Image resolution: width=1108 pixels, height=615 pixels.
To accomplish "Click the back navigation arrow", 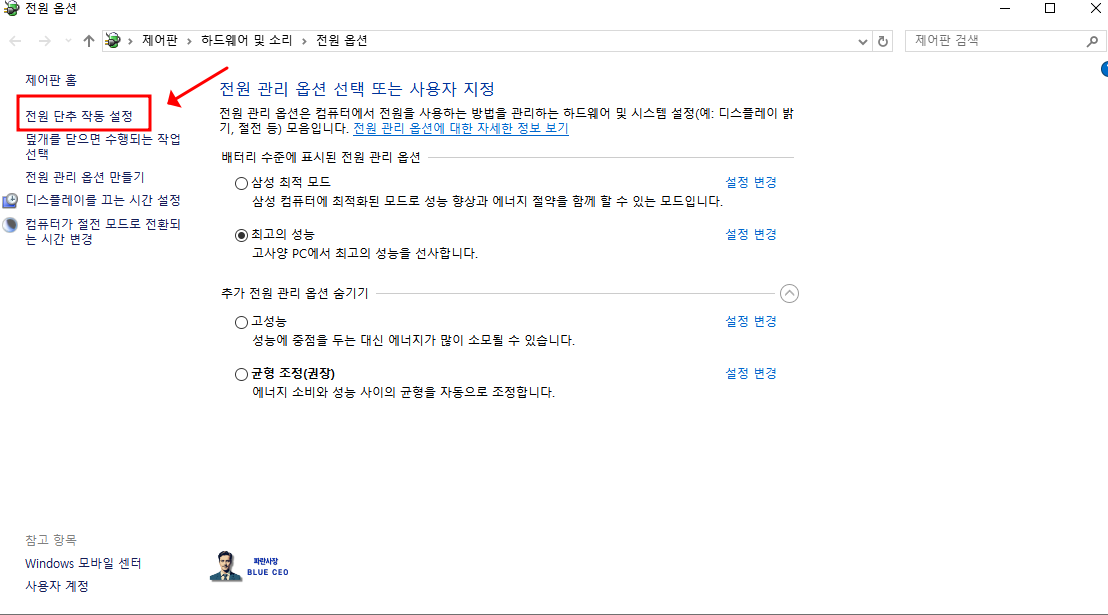I will (x=16, y=41).
